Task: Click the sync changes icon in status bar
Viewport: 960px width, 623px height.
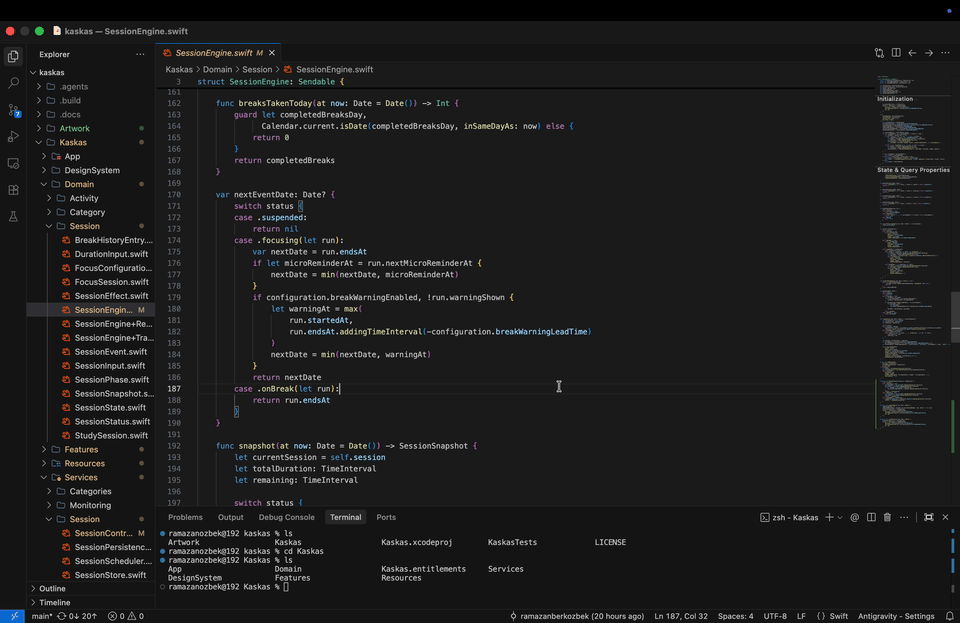Action: pyautogui.click(x=77, y=616)
